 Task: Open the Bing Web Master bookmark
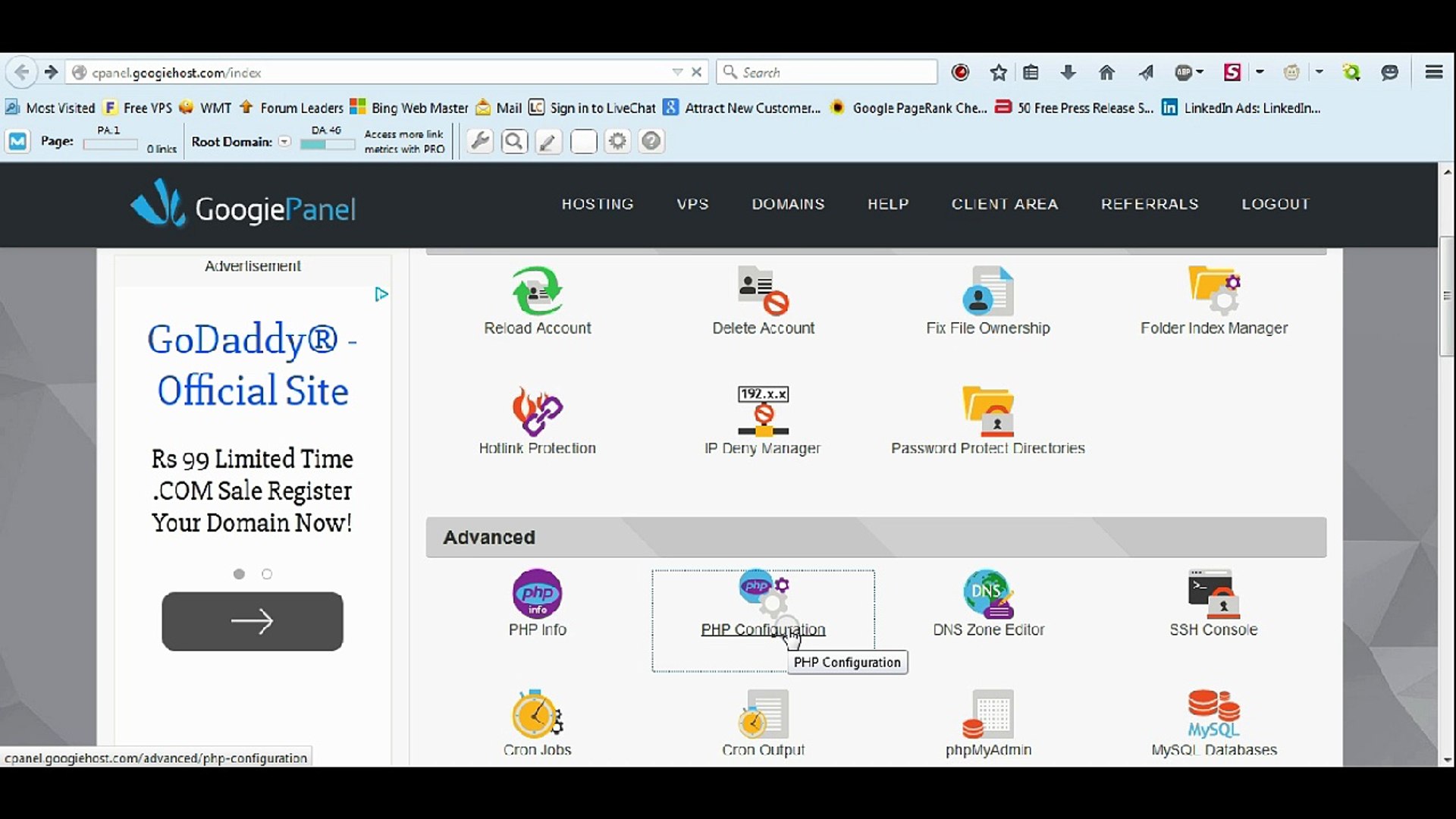click(409, 108)
